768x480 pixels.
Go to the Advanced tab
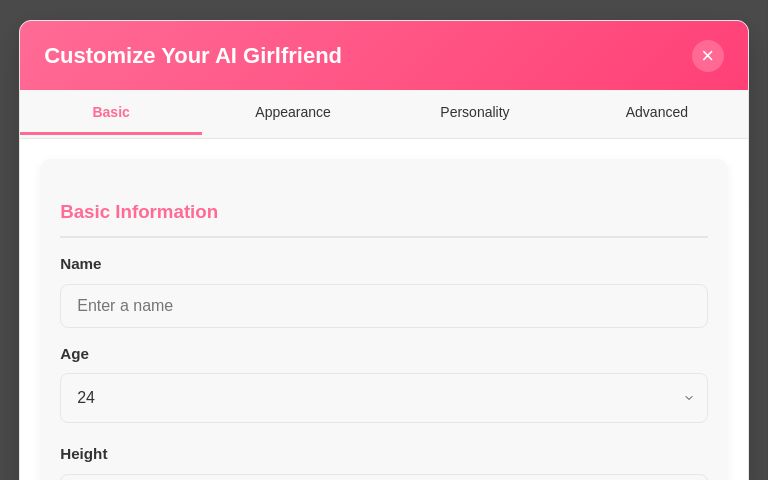click(656, 112)
